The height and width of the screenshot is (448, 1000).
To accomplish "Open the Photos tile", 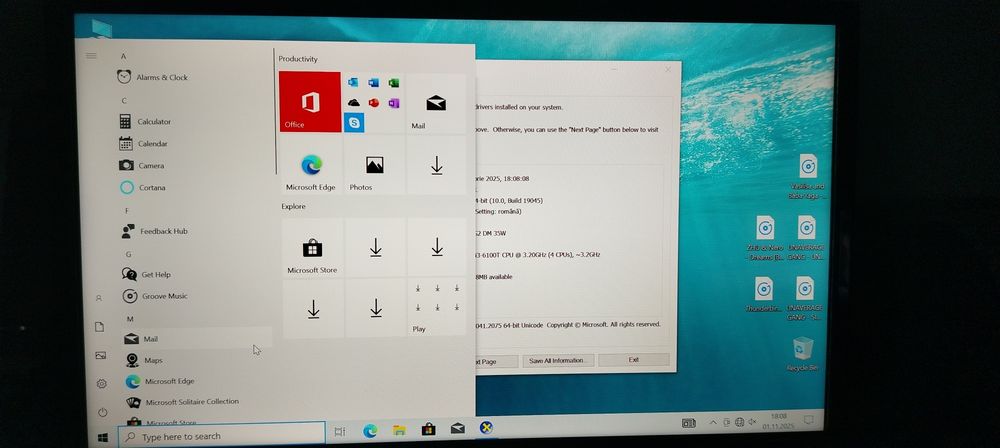I will pyautogui.click(x=374, y=165).
